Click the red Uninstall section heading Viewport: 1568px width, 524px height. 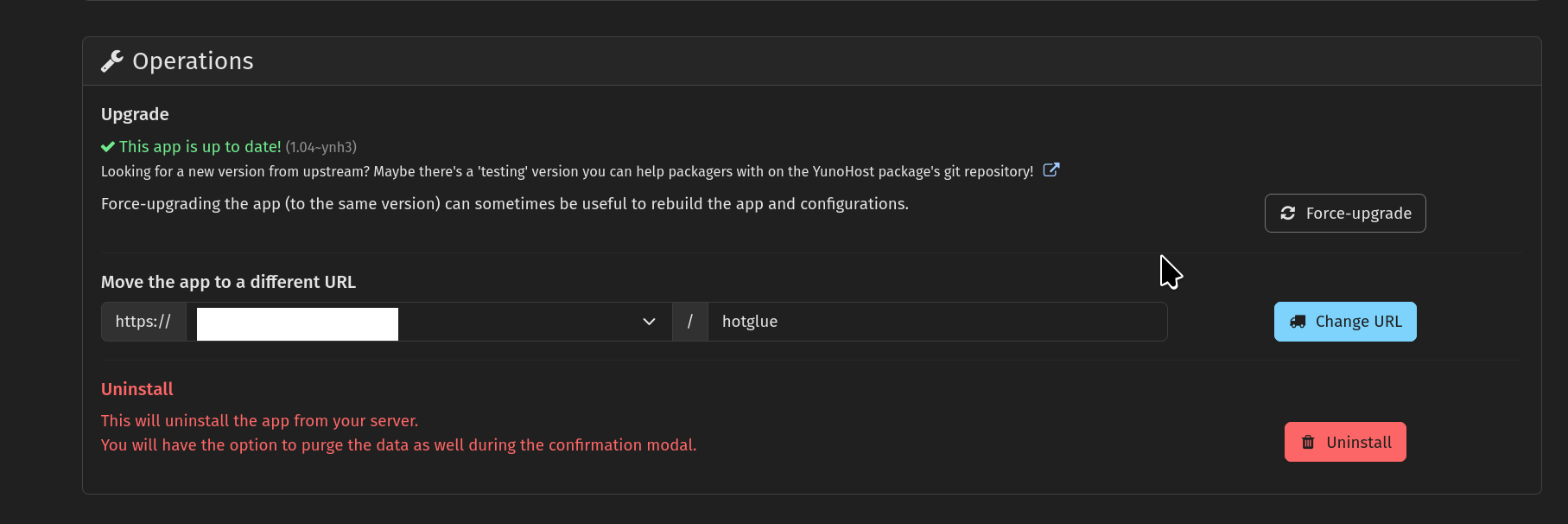click(137, 389)
